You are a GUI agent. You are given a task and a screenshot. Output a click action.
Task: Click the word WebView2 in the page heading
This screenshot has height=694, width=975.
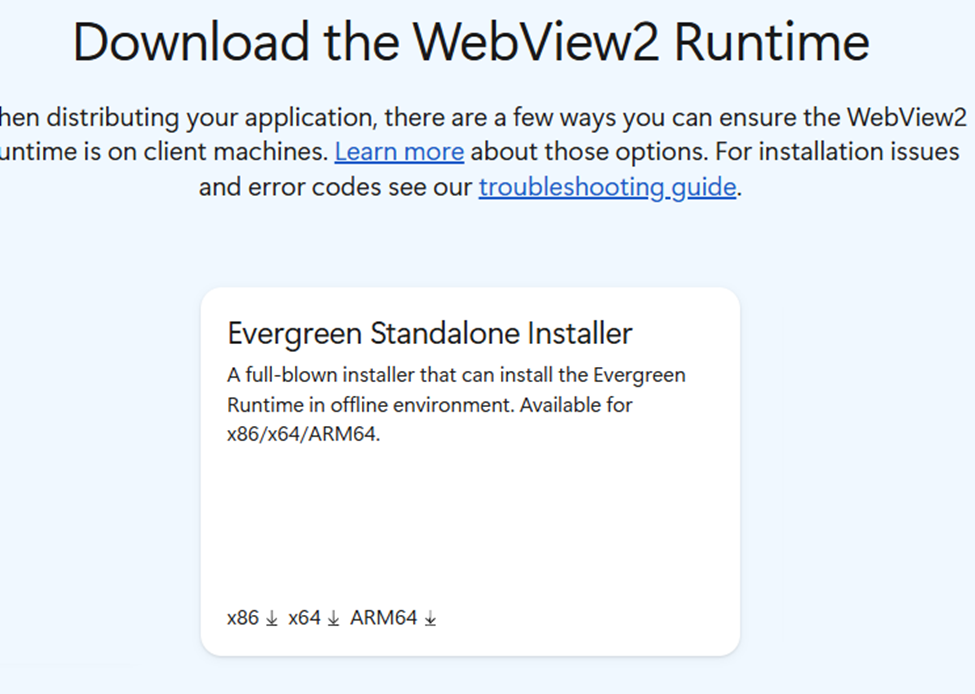click(536, 42)
